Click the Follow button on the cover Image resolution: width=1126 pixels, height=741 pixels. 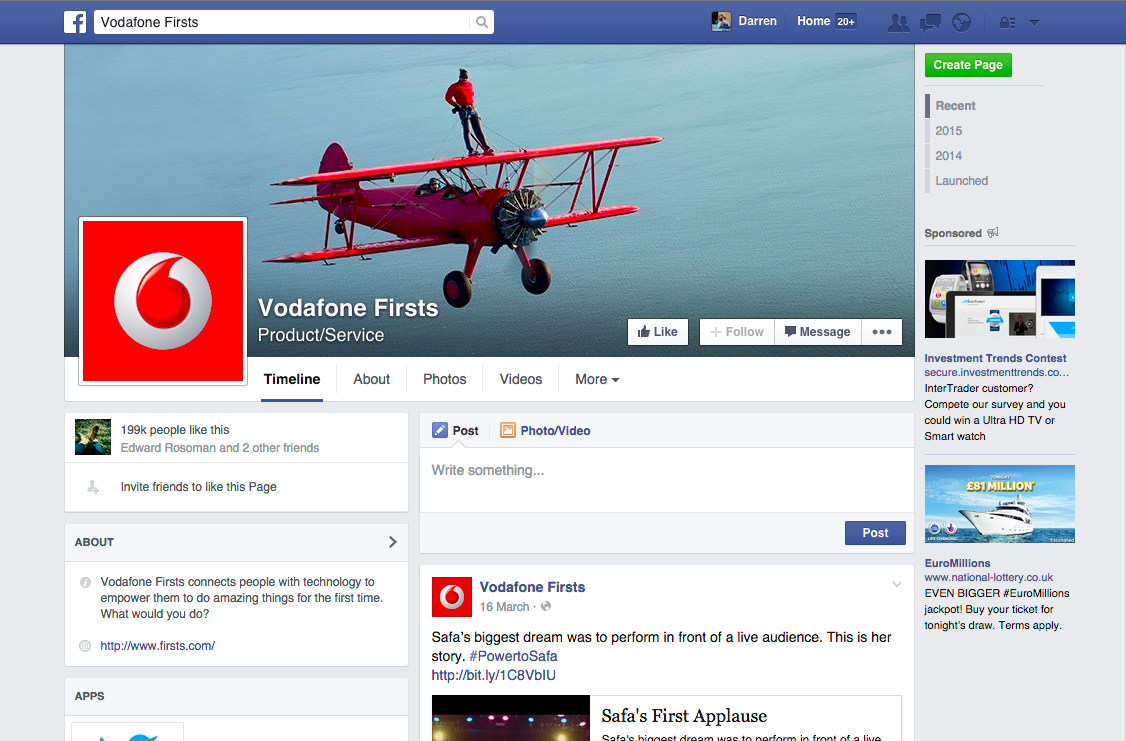click(737, 332)
